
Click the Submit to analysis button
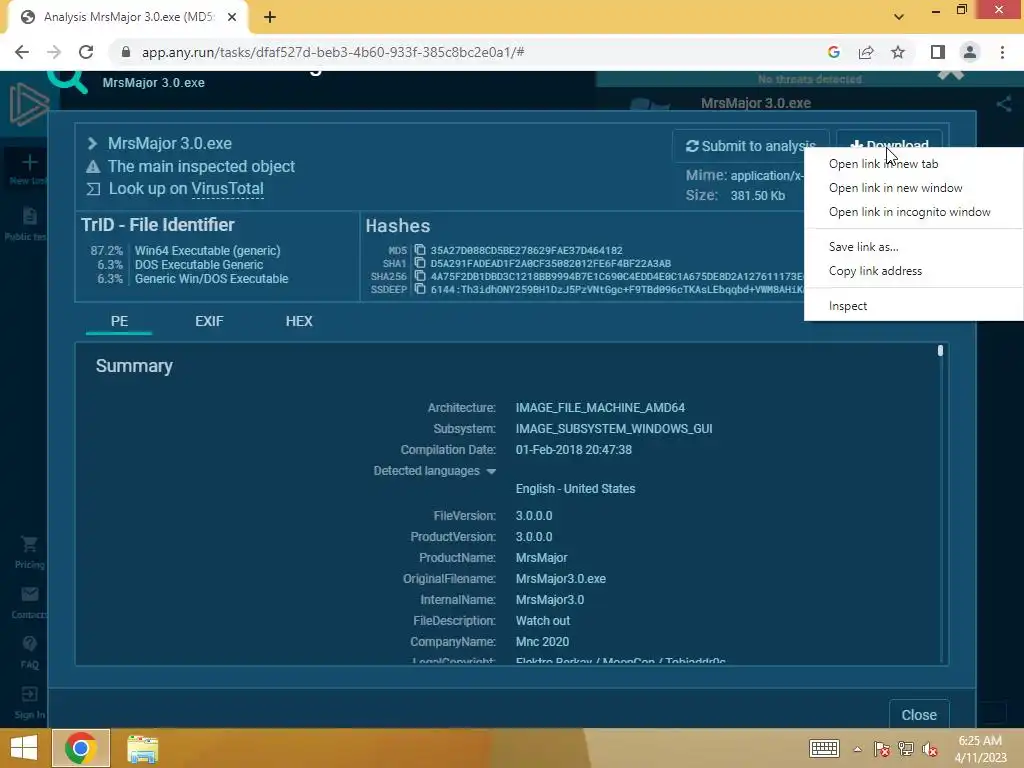coord(750,146)
